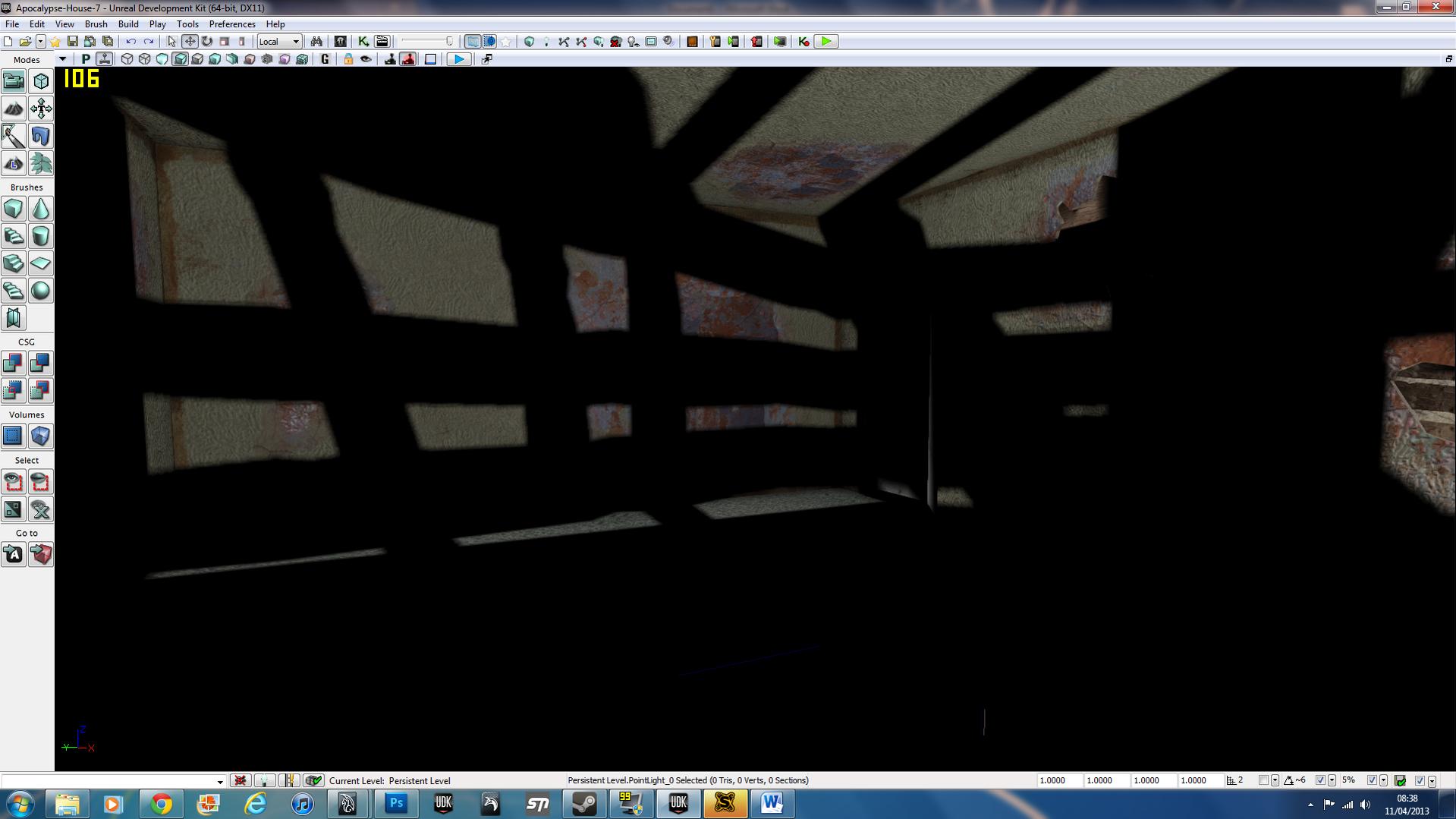This screenshot has width=1456, height=819.
Task: Select the Cube brush builder
Action: (13, 209)
